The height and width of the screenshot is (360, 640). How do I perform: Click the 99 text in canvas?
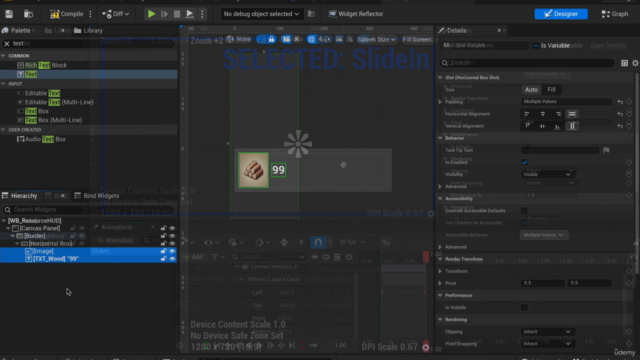point(278,170)
